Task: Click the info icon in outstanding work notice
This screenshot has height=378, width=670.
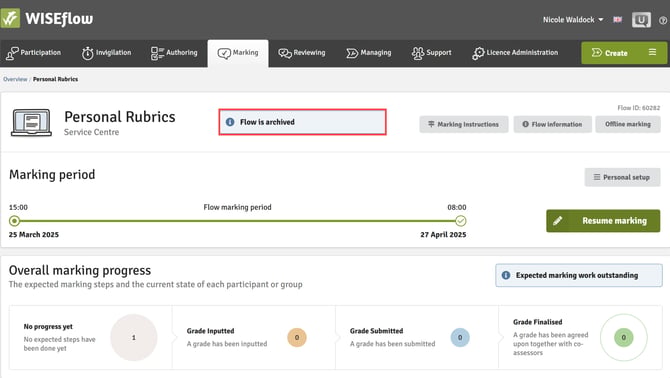Action: point(506,275)
